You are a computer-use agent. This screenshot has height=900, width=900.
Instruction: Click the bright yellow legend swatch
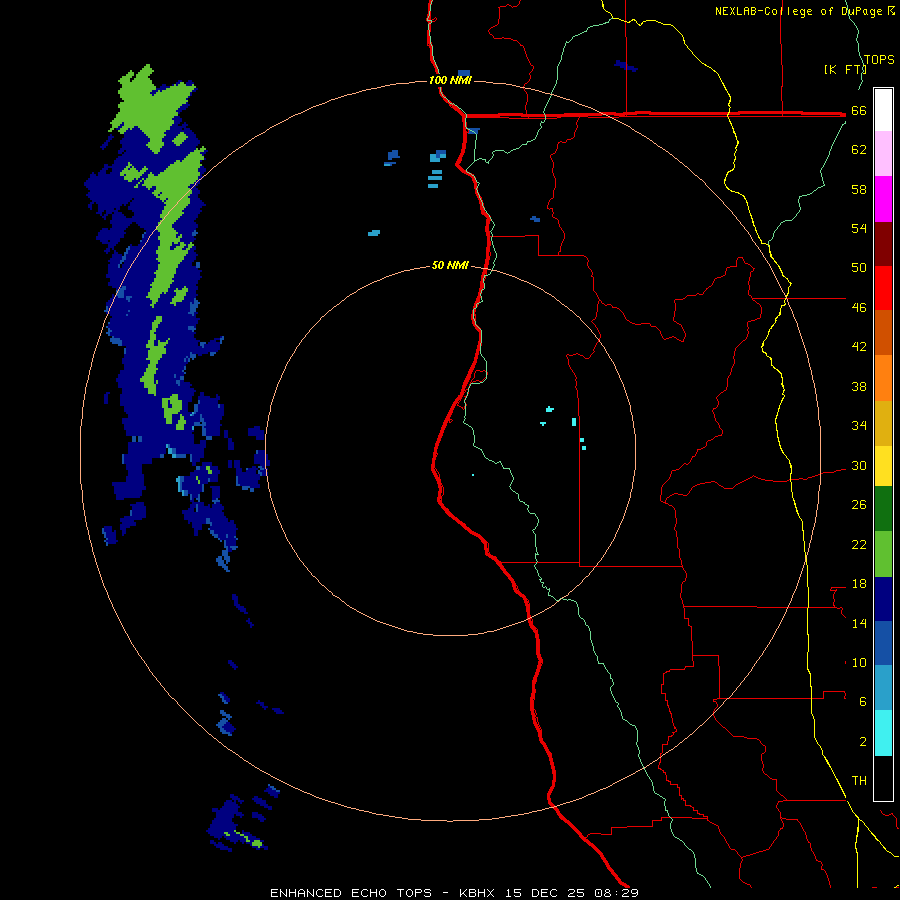(883, 466)
